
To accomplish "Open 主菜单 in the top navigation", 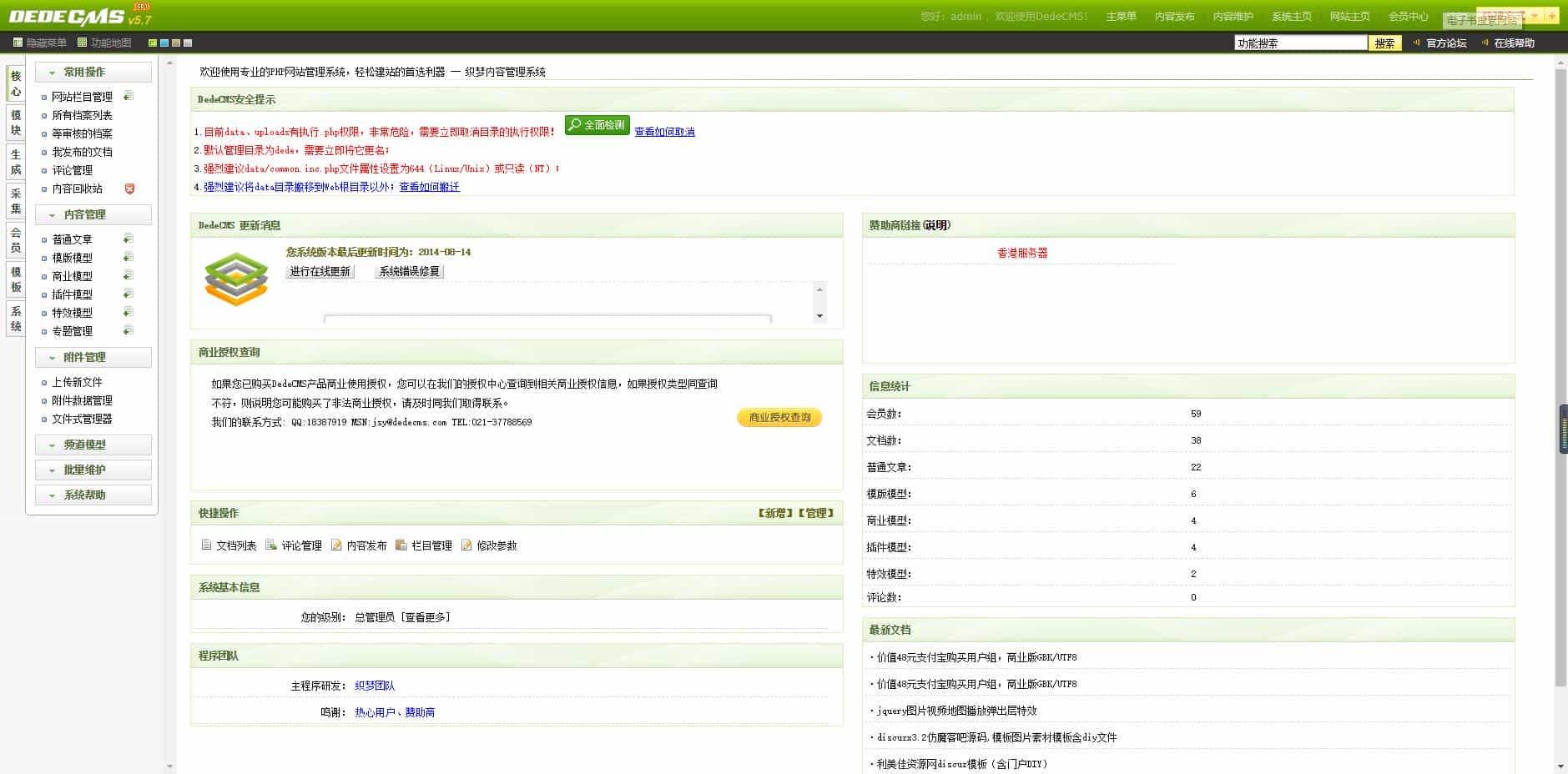I will [x=1121, y=17].
